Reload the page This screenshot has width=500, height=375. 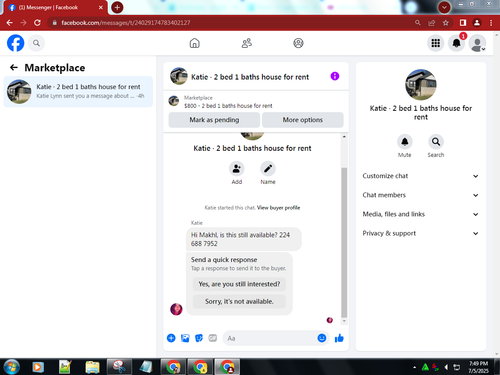click(37, 23)
